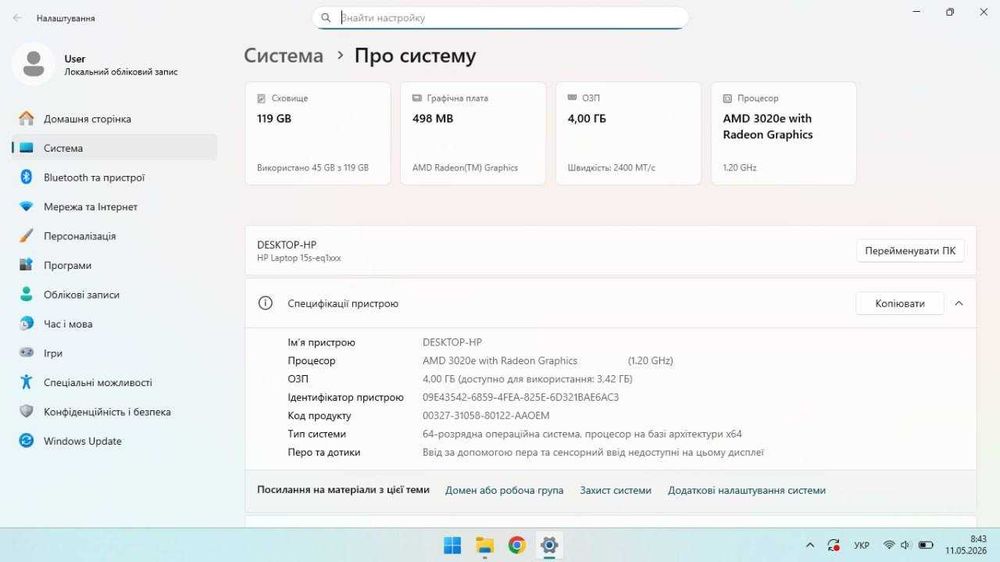The height and width of the screenshot is (562, 1000).
Task: Click the back arrow beside Налаштування
Action: pos(17,18)
